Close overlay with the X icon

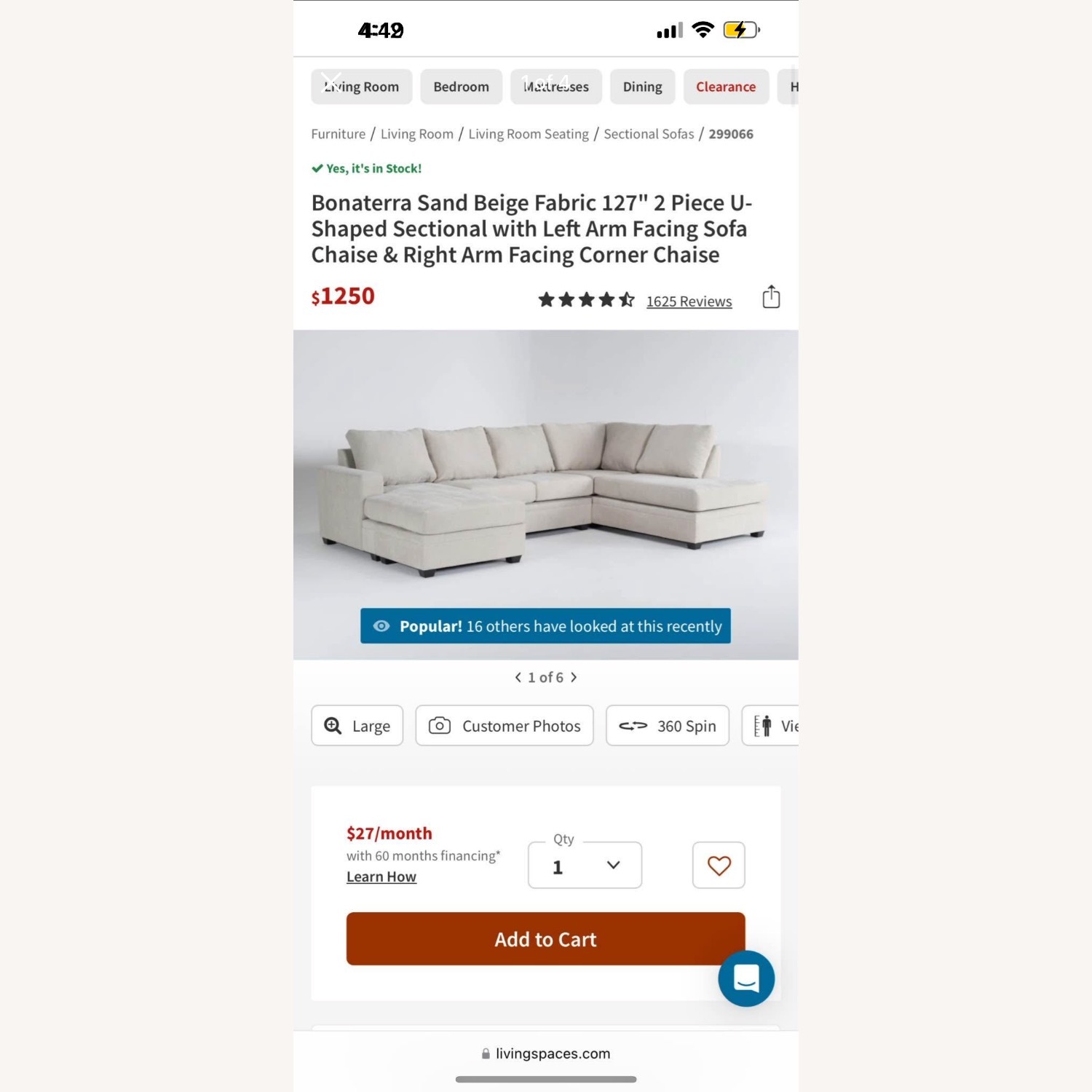coord(331,82)
